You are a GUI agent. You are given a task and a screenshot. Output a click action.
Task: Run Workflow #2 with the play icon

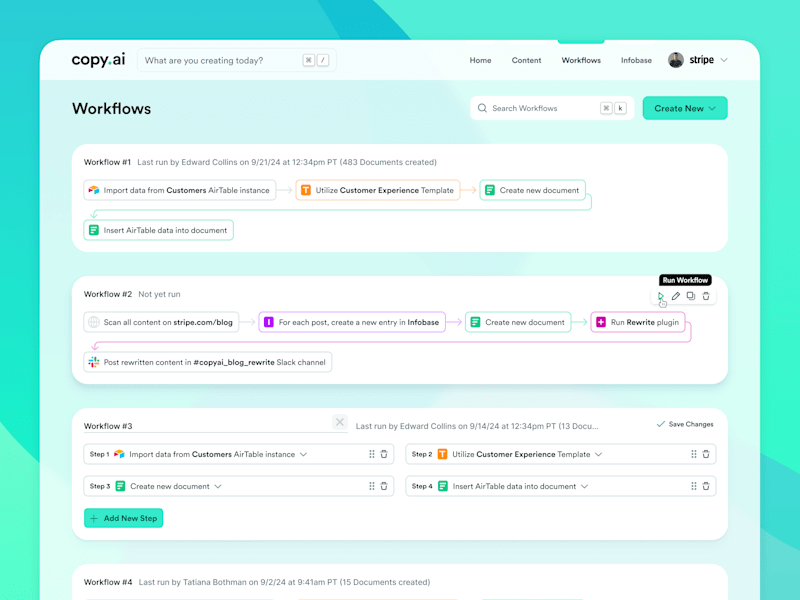(661, 296)
